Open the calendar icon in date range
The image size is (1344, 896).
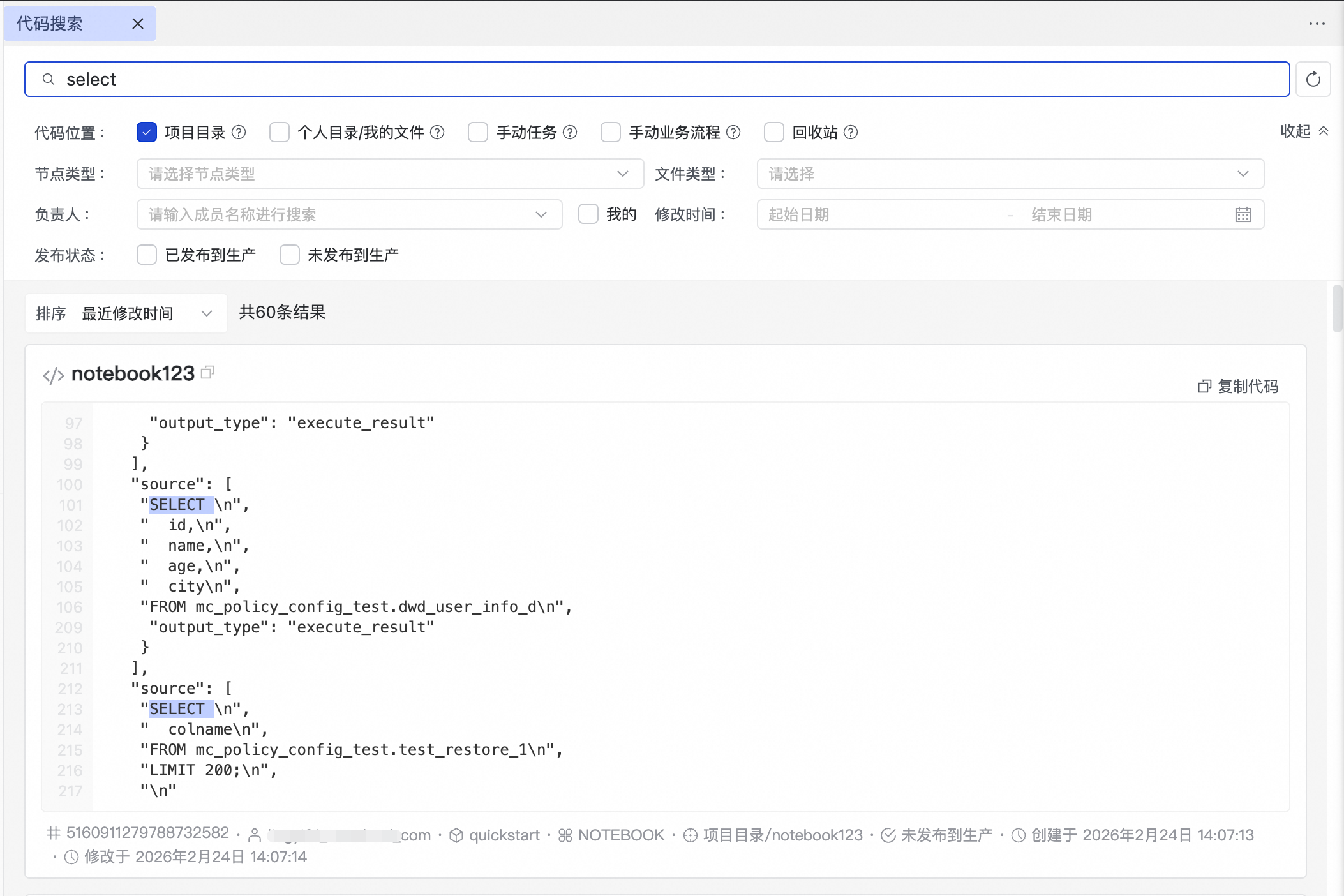point(1243,214)
